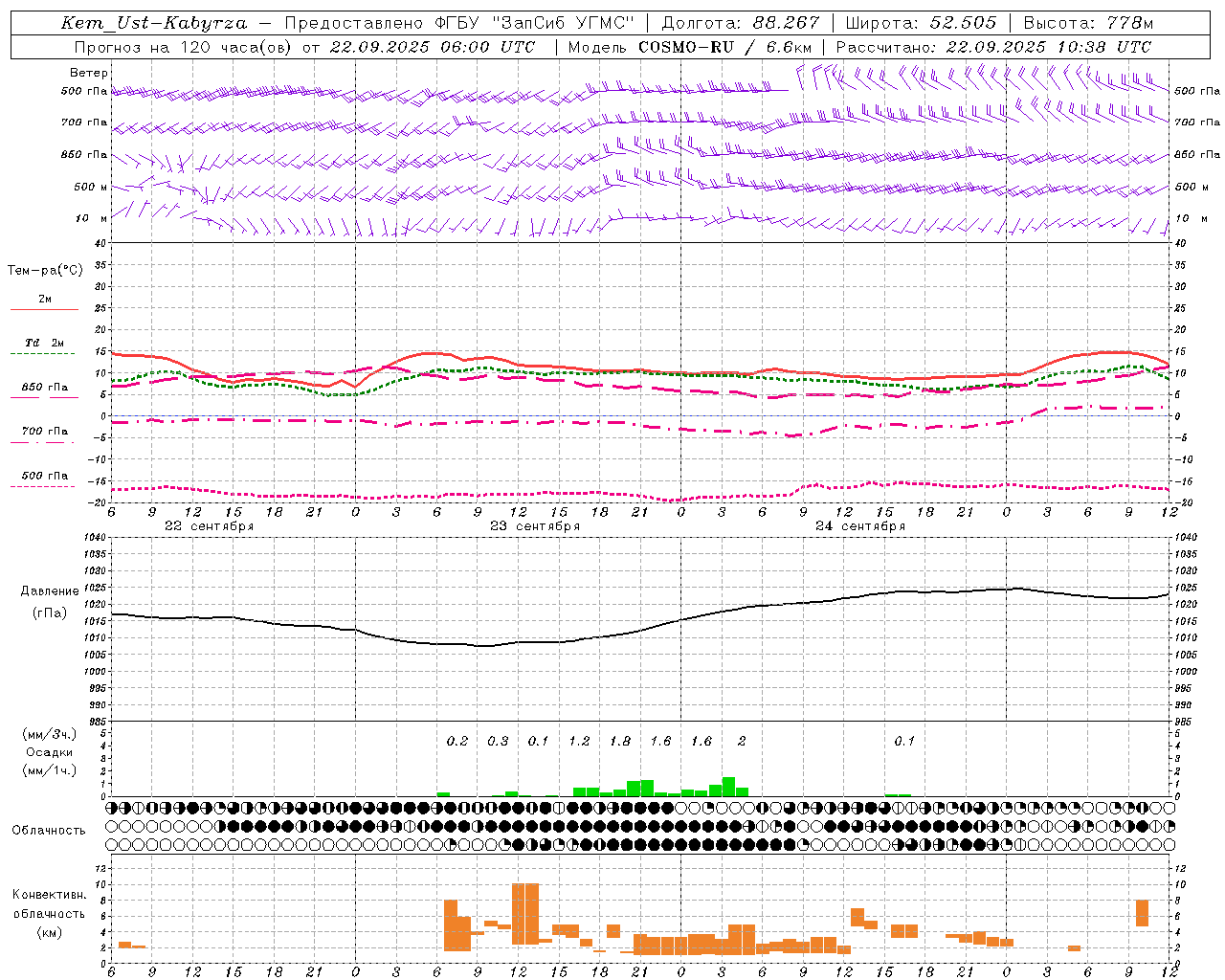Click the Модель COSMO-RU / 6.6км text
The image size is (1225, 980).
[x=690, y=47]
